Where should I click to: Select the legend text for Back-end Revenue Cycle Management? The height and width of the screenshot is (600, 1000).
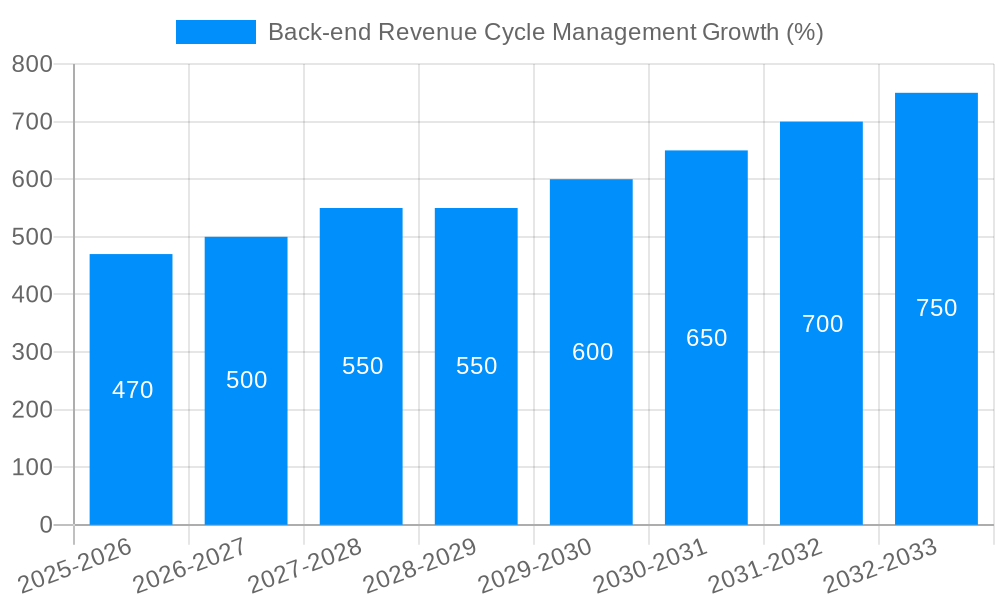[545, 33]
